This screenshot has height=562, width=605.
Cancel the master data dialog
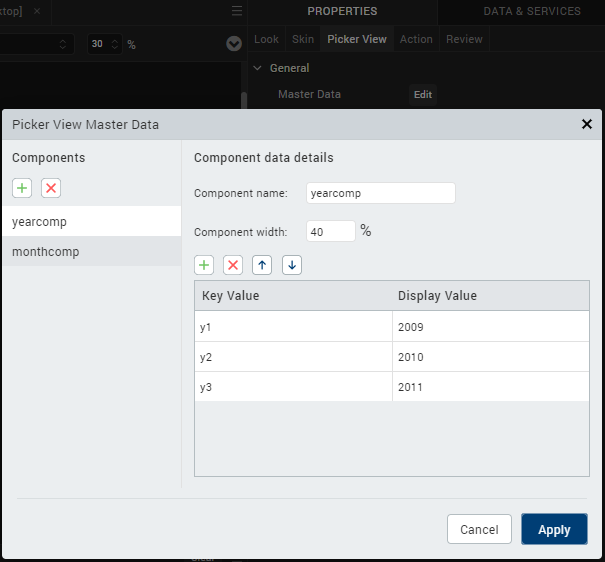click(479, 529)
